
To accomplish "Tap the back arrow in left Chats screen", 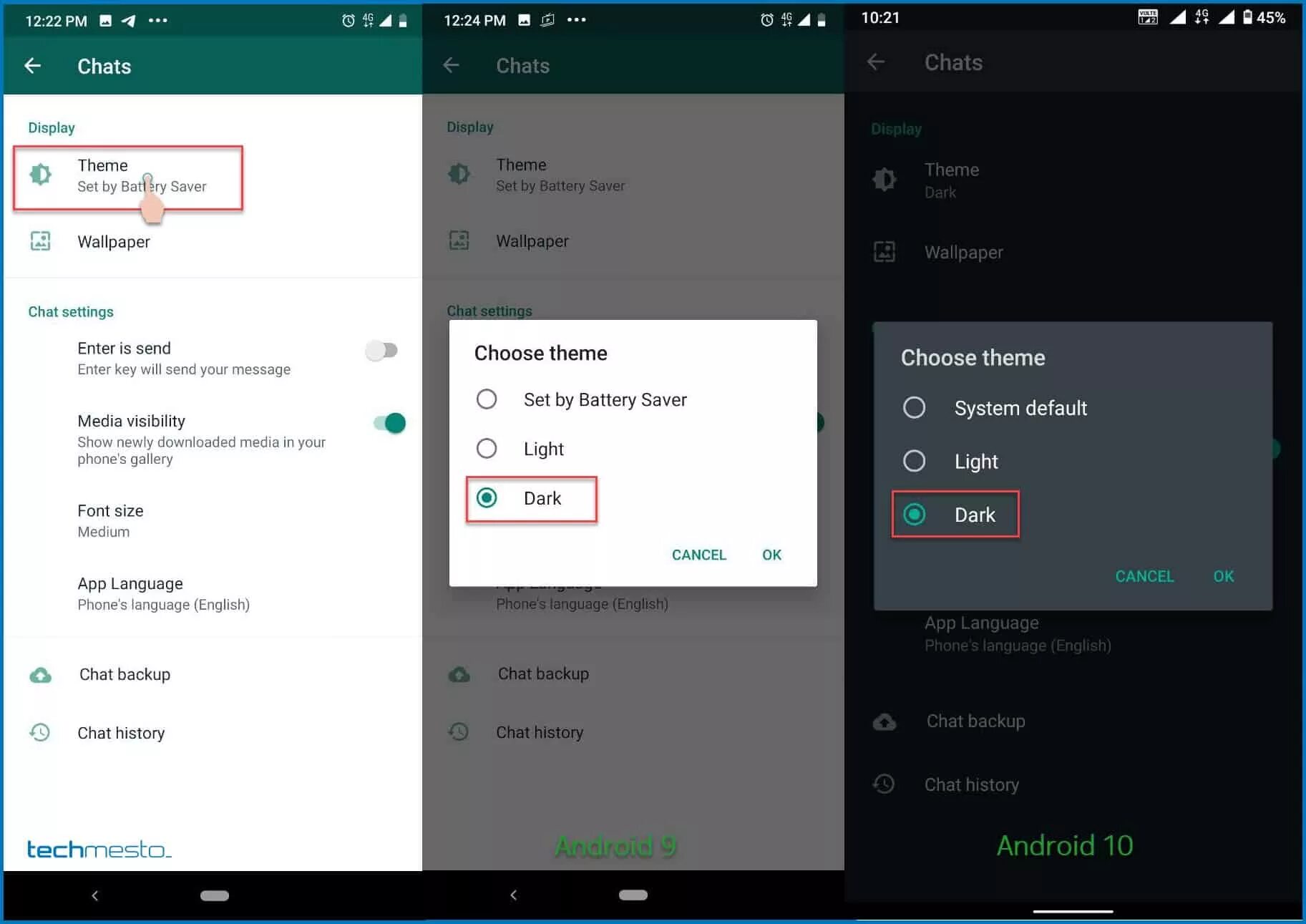I will coord(32,66).
